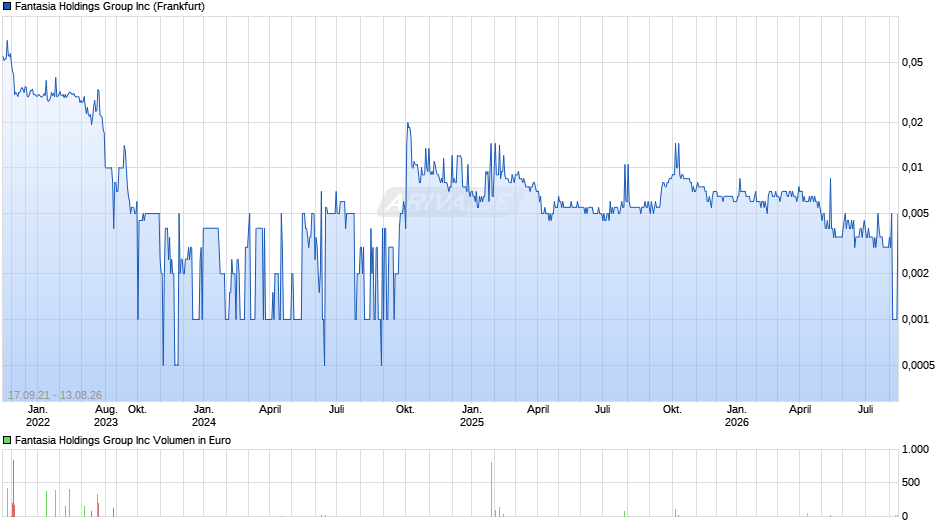The image size is (940, 526).
Task: Click the ARIVA.DE watermark logo
Action: (x=451, y=202)
